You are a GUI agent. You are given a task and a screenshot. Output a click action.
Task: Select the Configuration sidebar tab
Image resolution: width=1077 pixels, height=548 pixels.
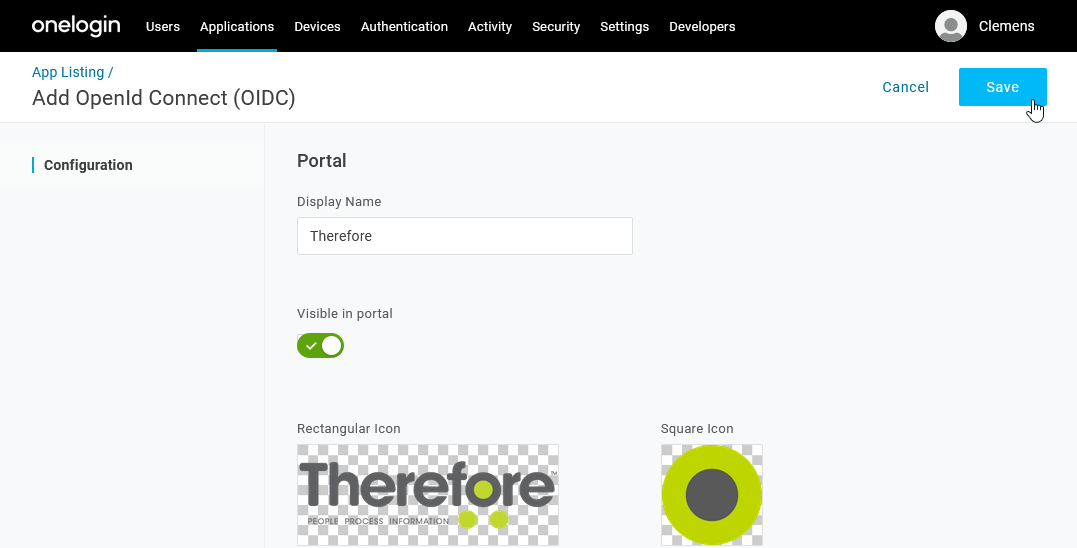[88, 165]
